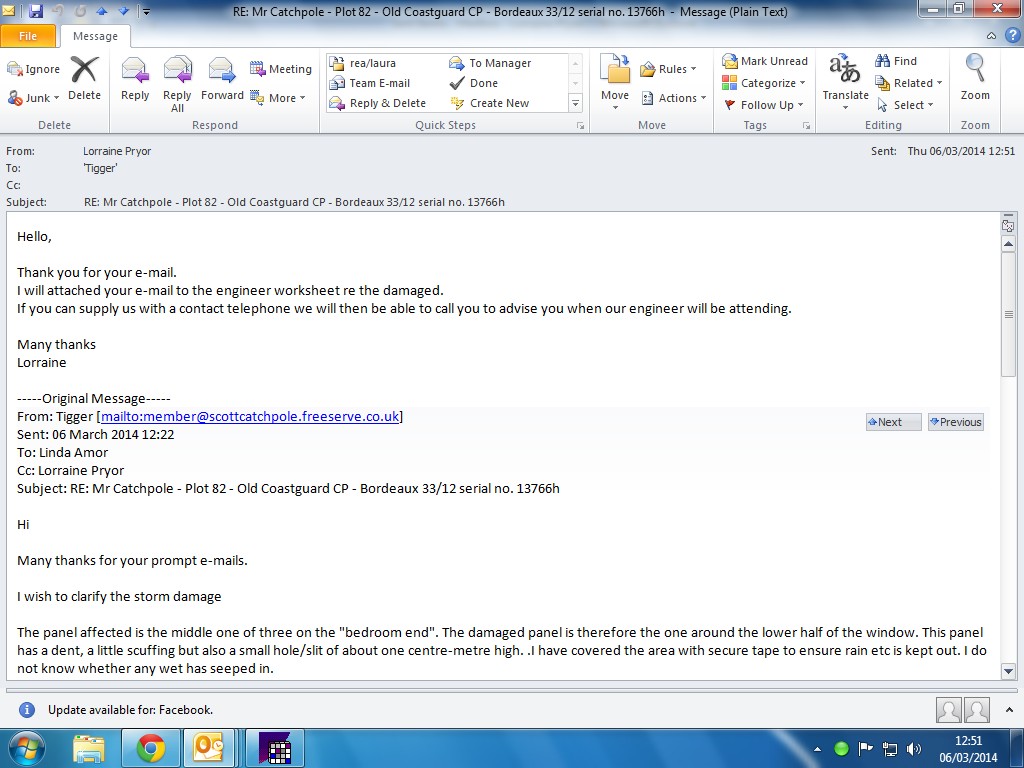This screenshot has width=1024, height=768.
Task: Run the Reply & Delete quick step
Action: tap(378, 103)
